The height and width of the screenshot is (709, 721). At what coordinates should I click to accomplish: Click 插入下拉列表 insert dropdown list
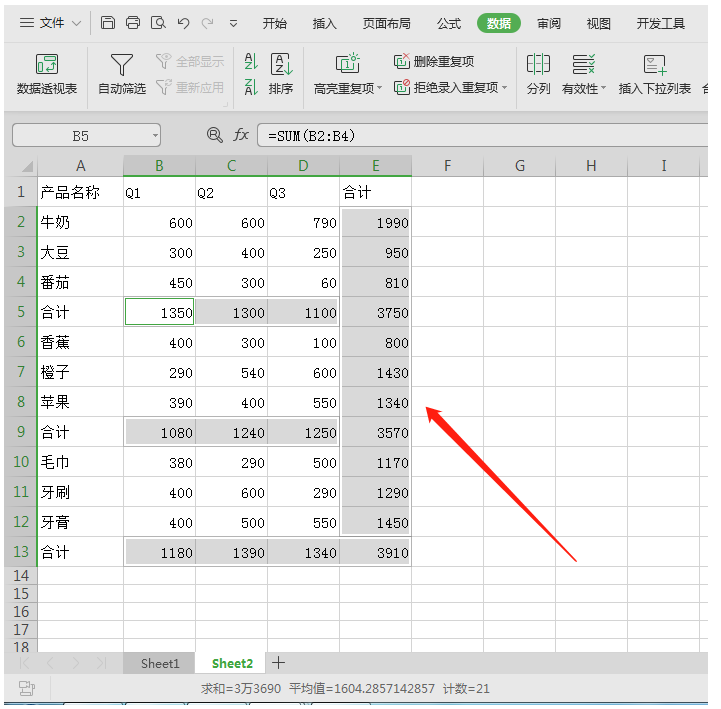click(x=655, y=74)
